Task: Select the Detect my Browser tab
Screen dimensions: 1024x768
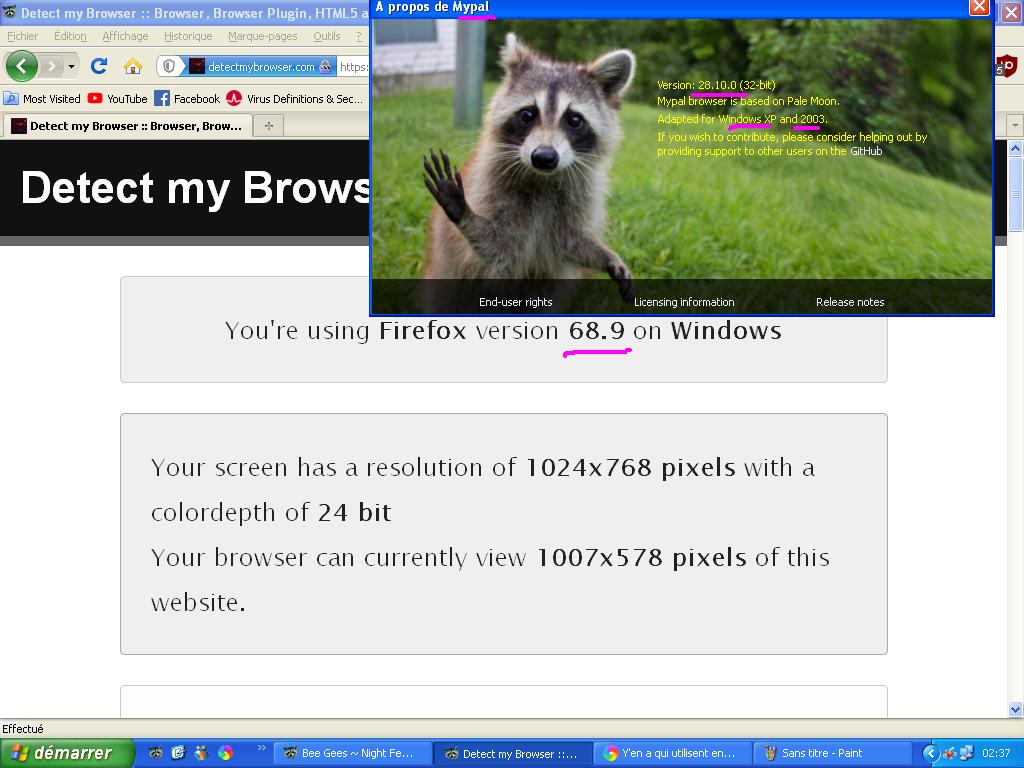Action: coord(128,125)
